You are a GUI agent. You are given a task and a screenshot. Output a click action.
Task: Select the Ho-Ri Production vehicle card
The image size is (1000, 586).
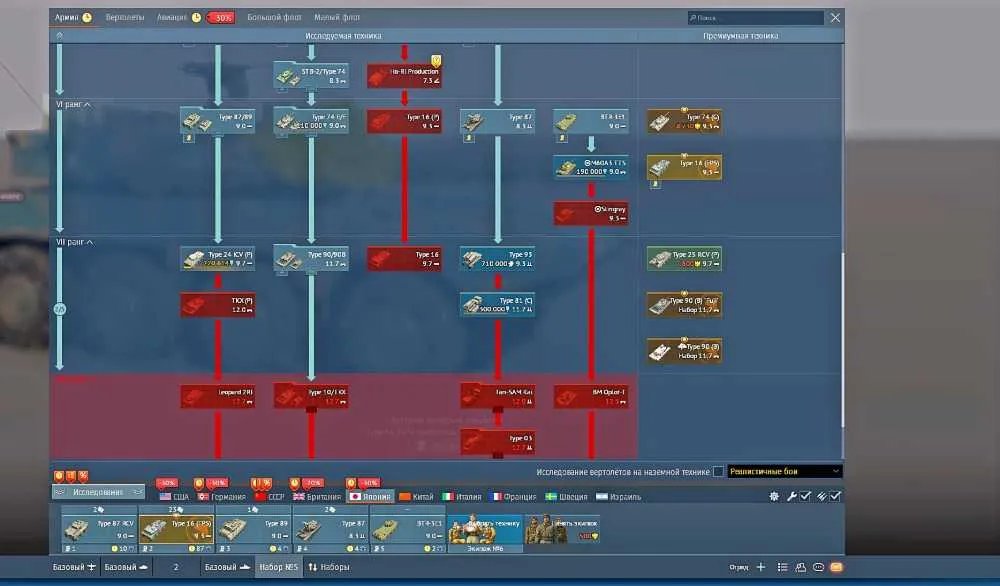click(x=404, y=75)
